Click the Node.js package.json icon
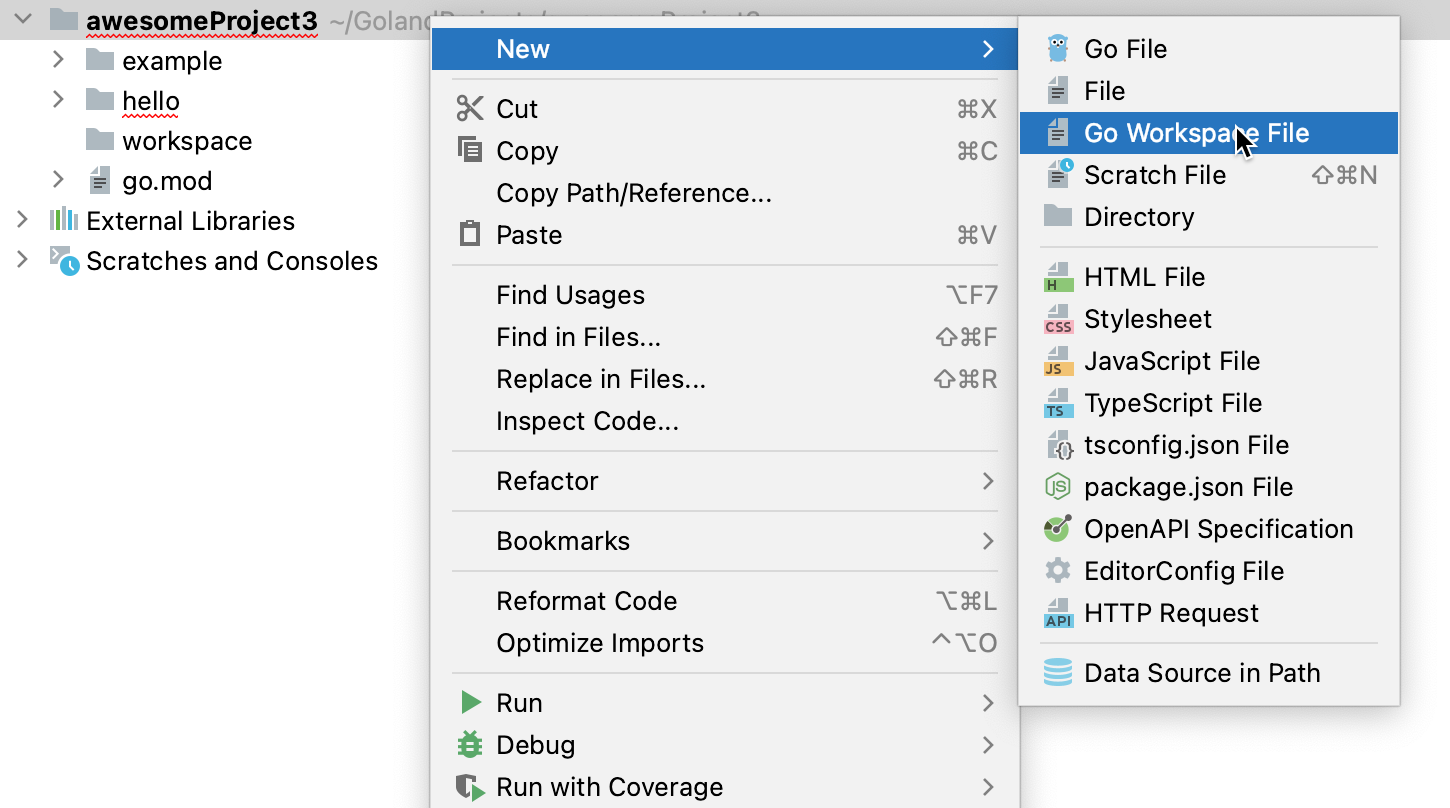 [1057, 487]
